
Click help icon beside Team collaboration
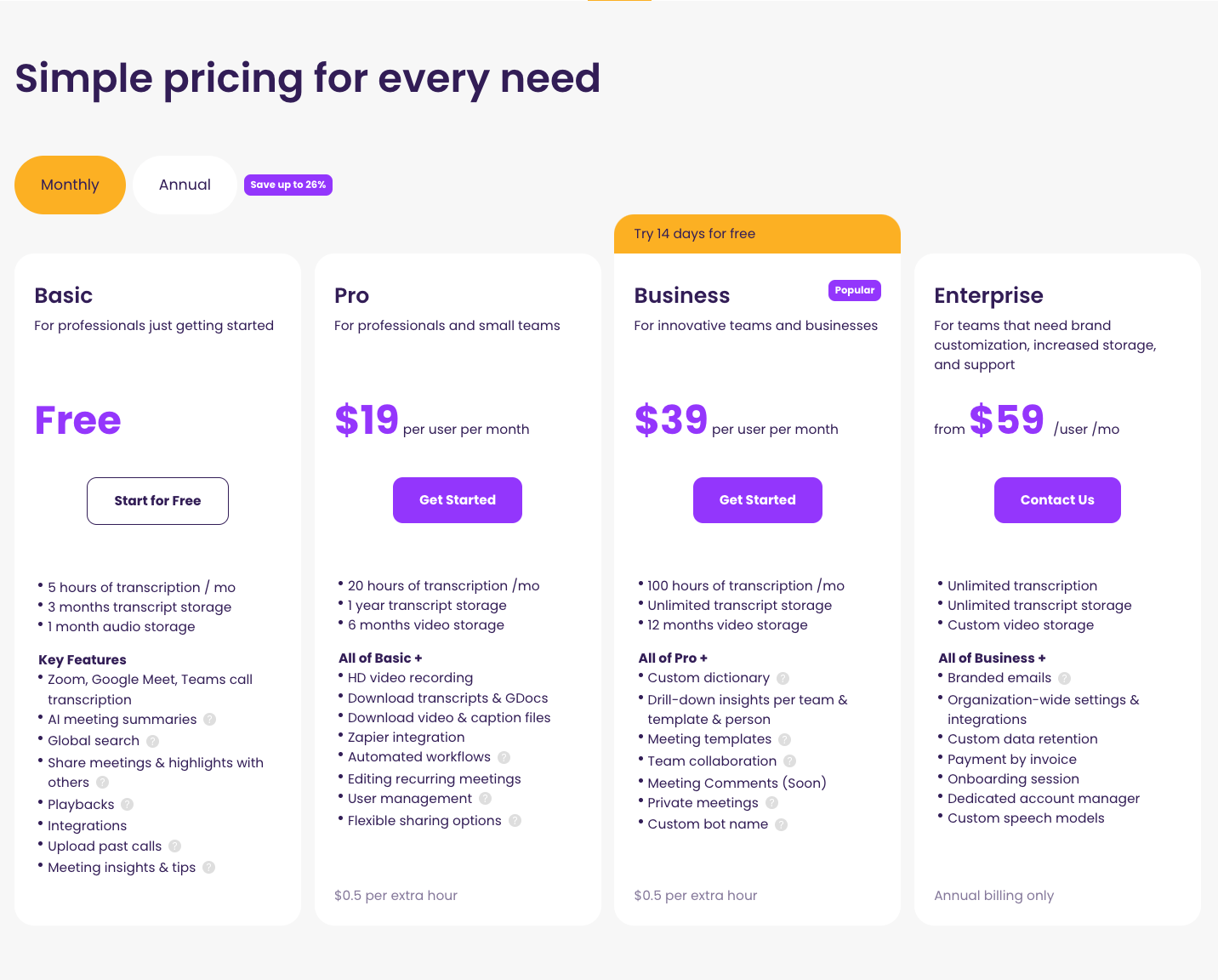coord(790,761)
